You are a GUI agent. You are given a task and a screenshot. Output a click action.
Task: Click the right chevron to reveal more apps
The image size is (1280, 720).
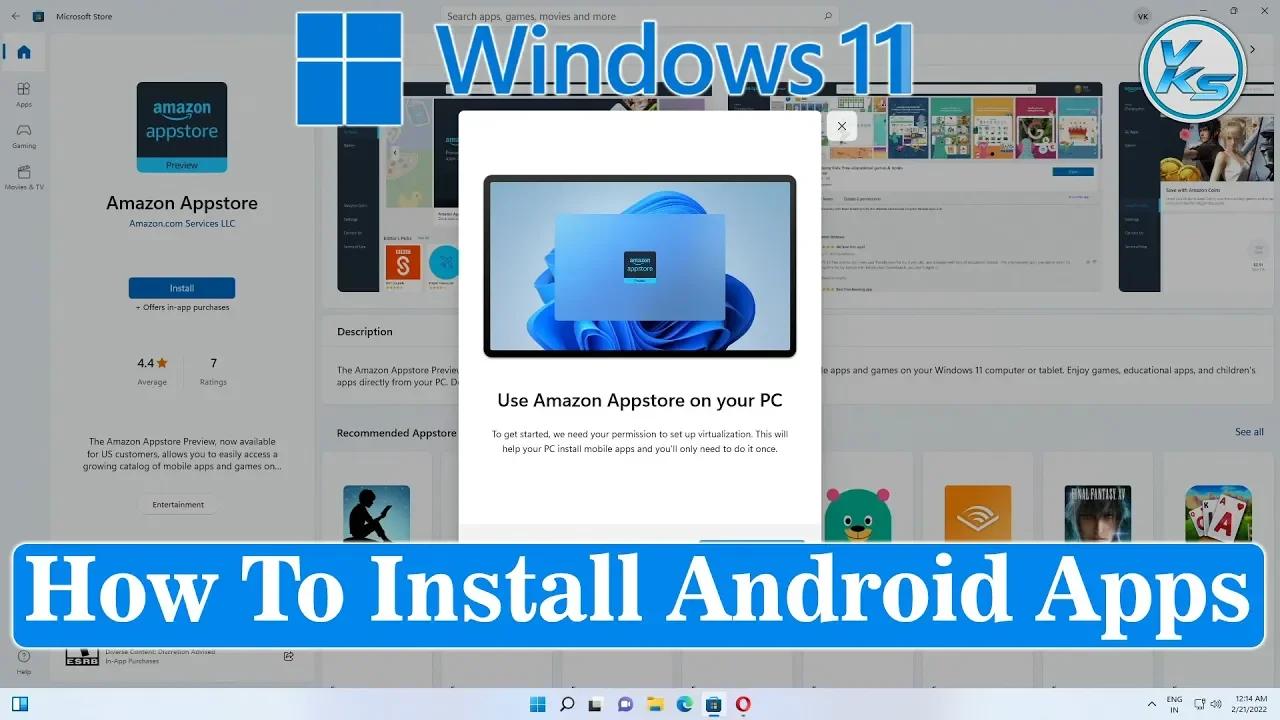(x=1252, y=47)
